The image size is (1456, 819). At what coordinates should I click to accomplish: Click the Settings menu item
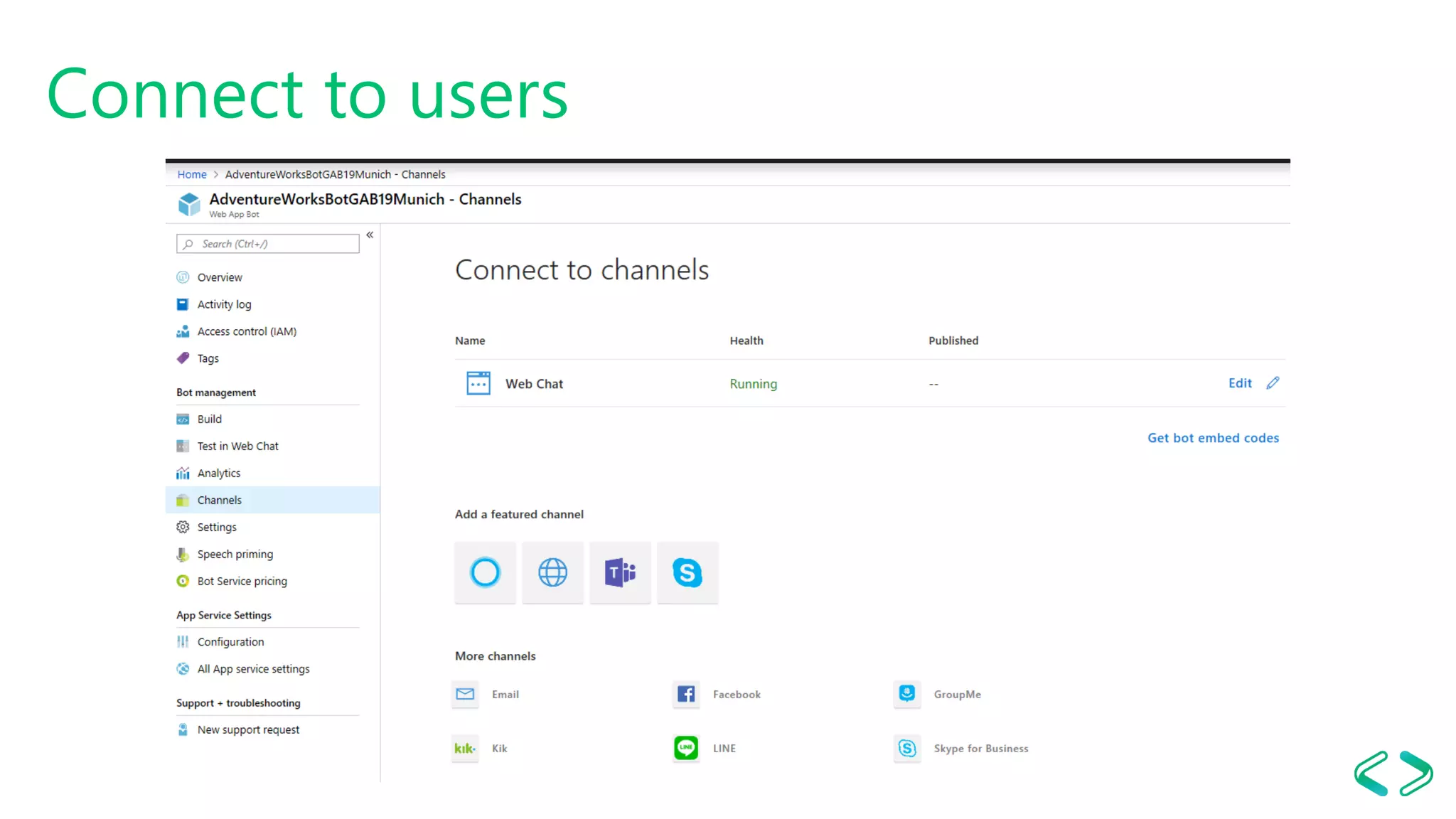[217, 528]
